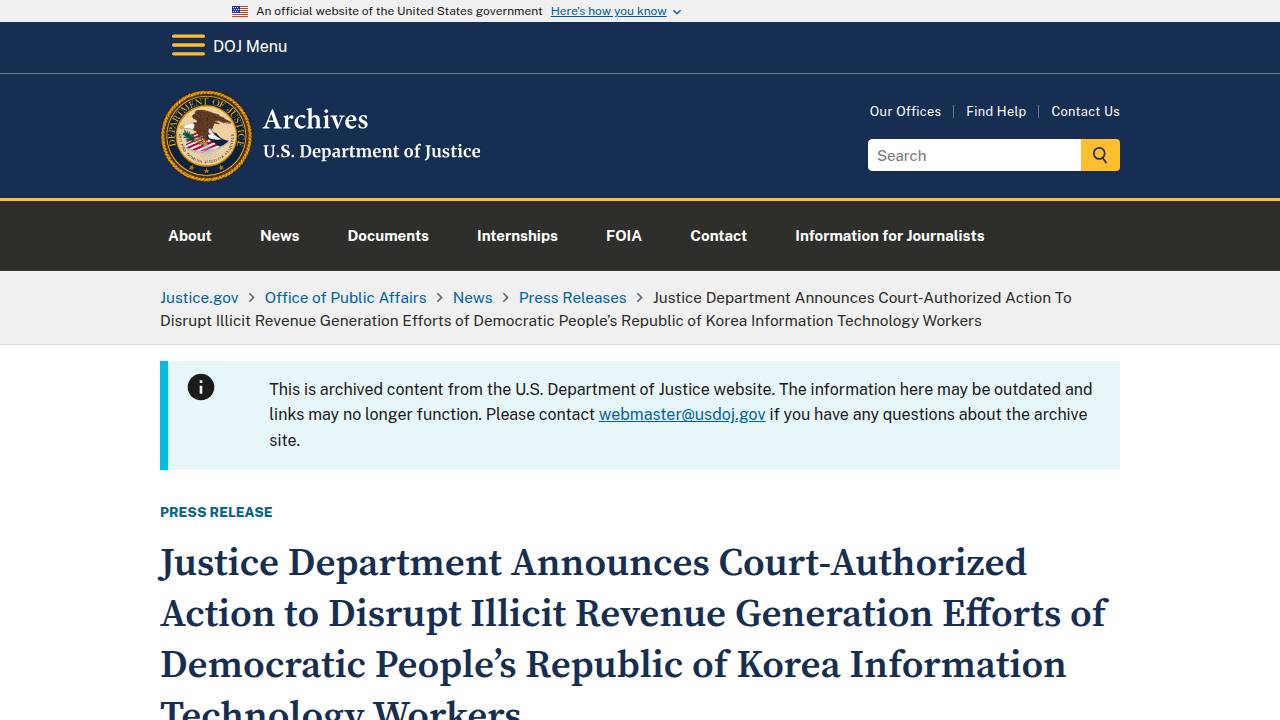The height and width of the screenshot is (720, 1280).
Task: Click the US flag icon in banner
Action: pyautogui.click(x=240, y=11)
